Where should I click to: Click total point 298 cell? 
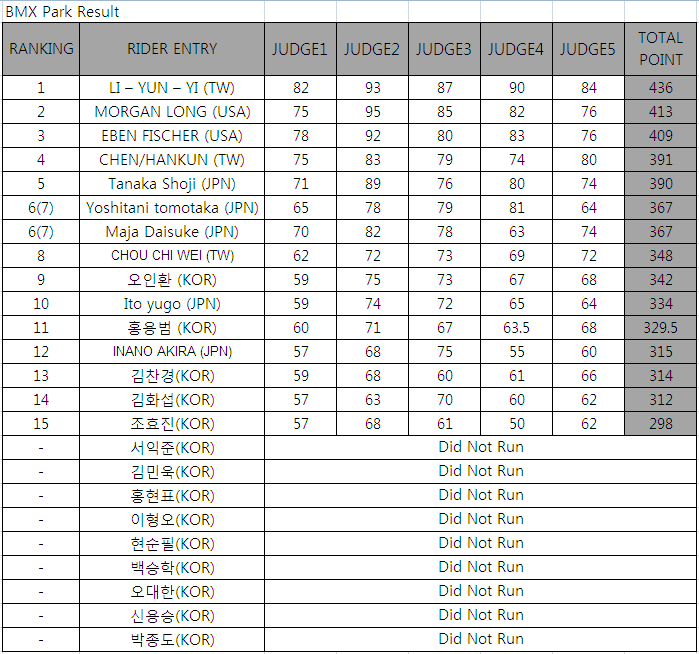[660, 424]
